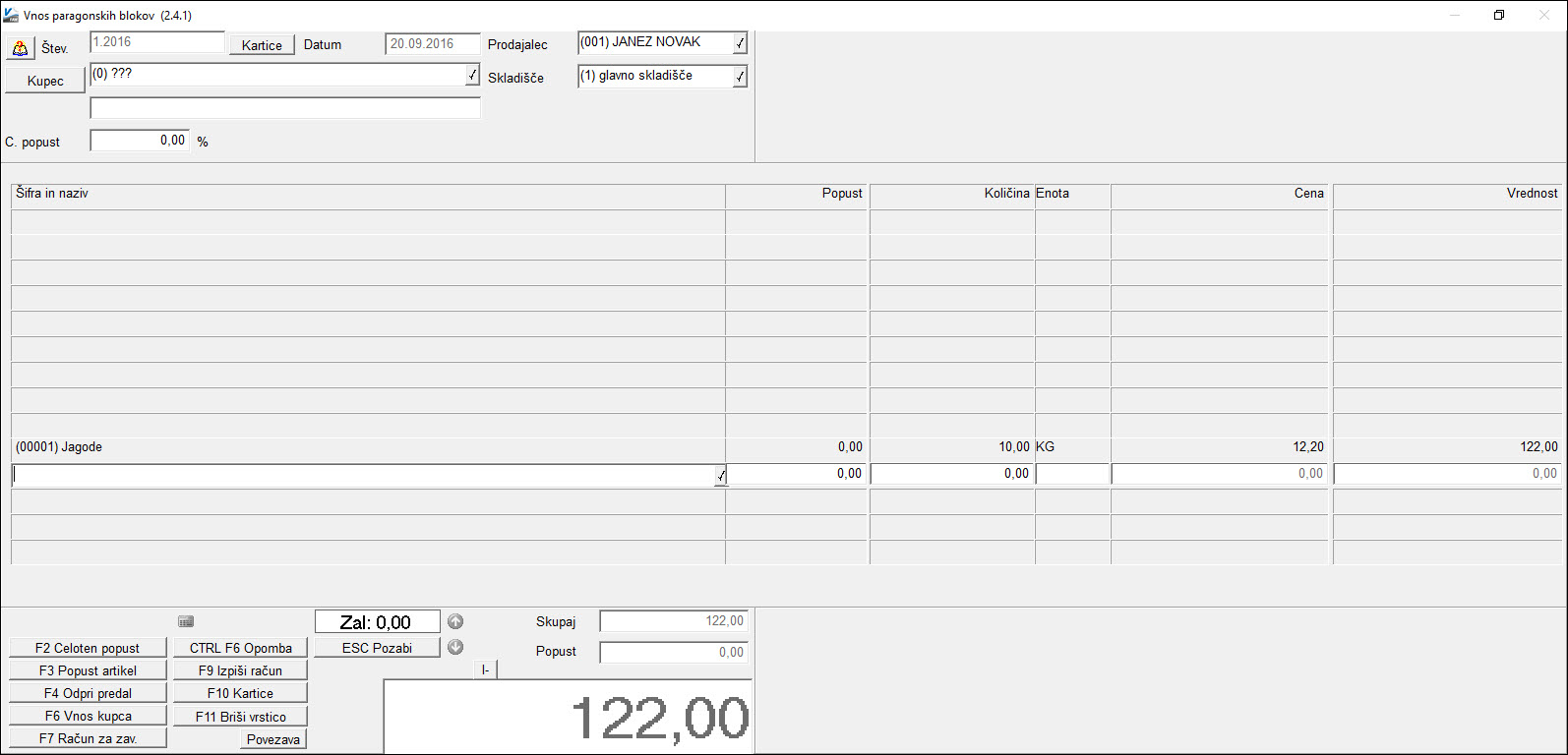Apply F2 Celoten popust
The height and width of the screenshot is (755, 1568).
click(88, 648)
